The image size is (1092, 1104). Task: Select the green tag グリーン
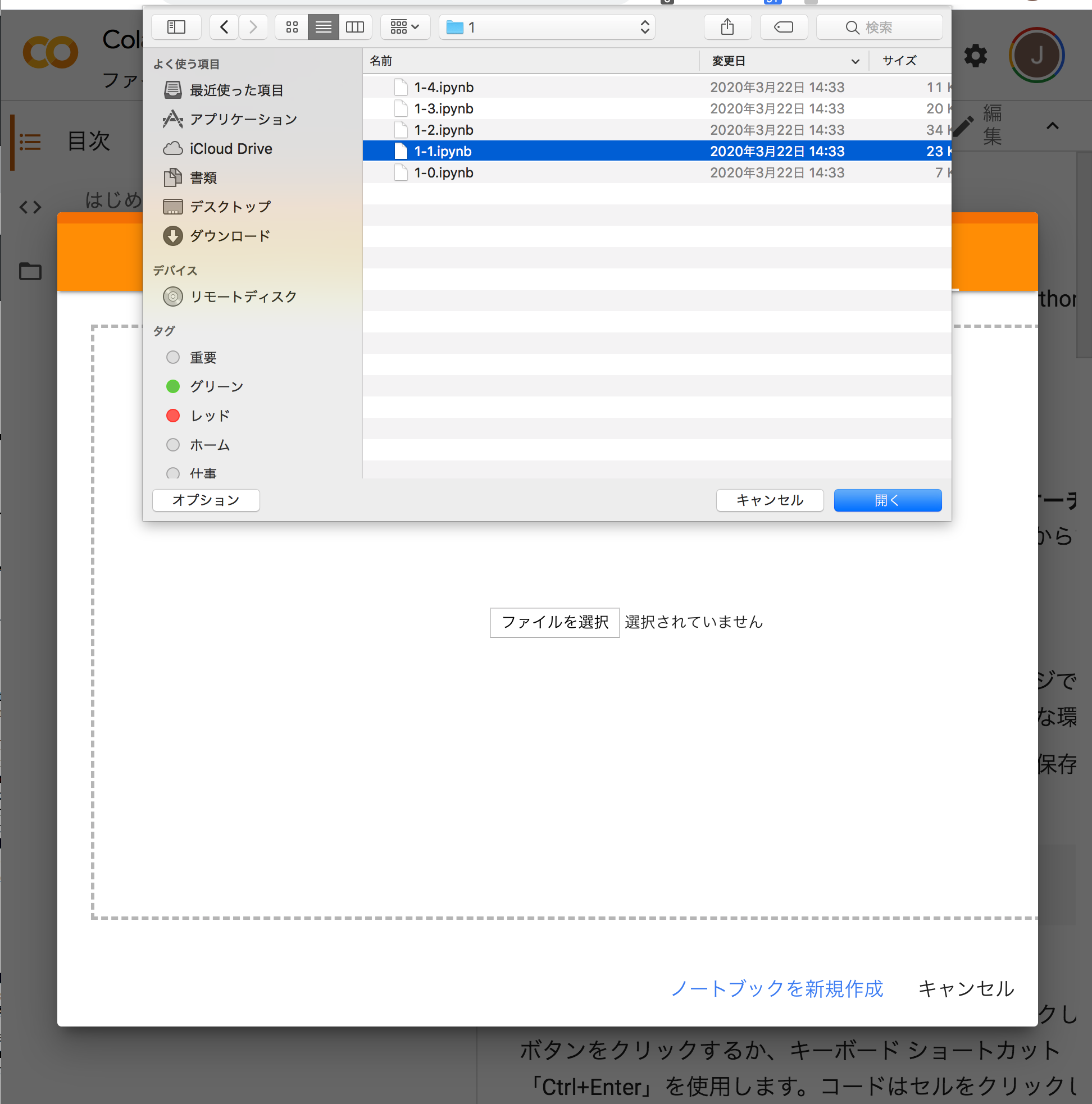(x=216, y=386)
